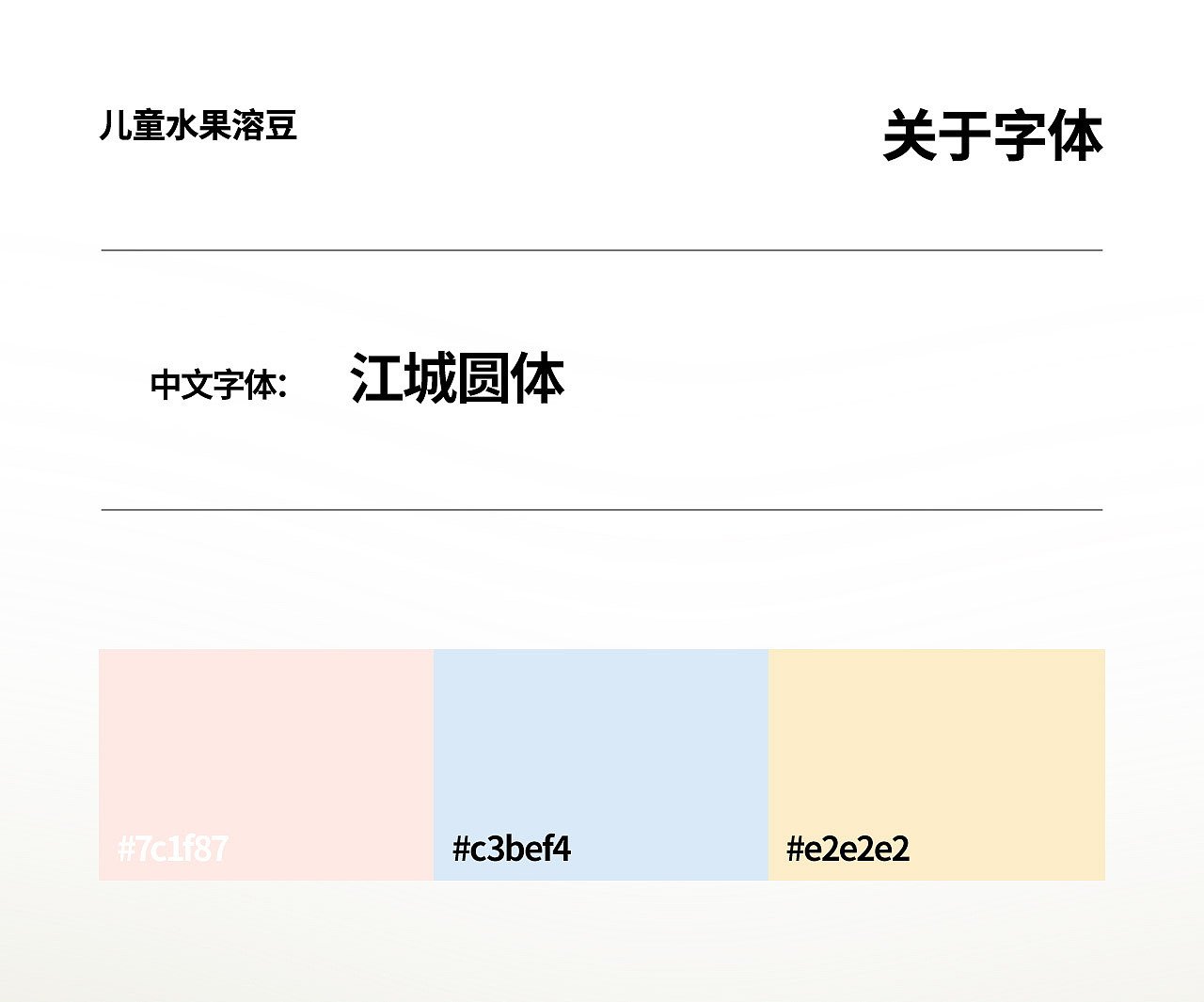Click the character 中 in 中文字体 label
The image size is (1204, 1002).
(x=166, y=384)
